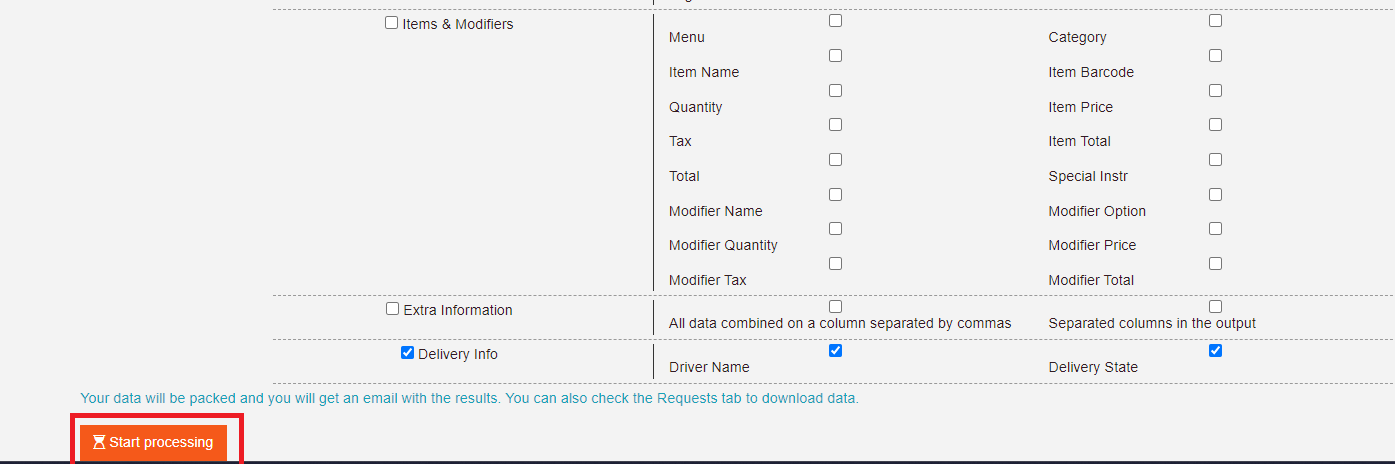This screenshot has height=464, width=1395.
Task: Click the Delivery State label
Action: pyautogui.click(x=1093, y=367)
